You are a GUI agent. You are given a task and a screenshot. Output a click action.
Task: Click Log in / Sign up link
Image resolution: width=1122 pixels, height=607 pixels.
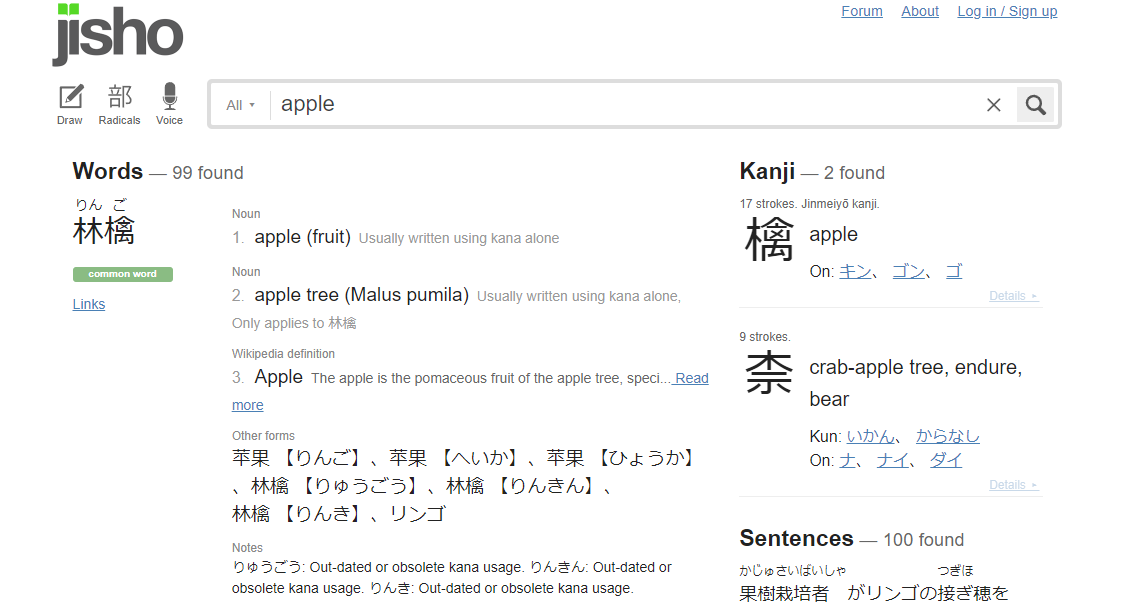coord(1007,11)
